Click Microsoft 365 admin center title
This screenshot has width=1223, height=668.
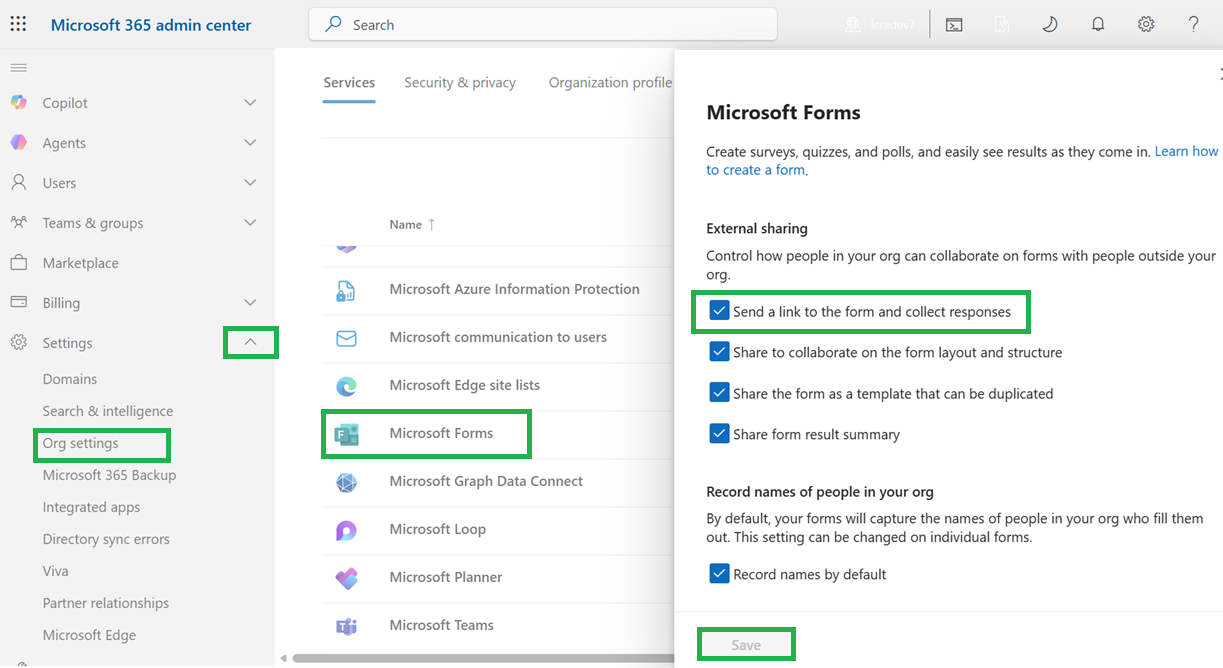(151, 25)
